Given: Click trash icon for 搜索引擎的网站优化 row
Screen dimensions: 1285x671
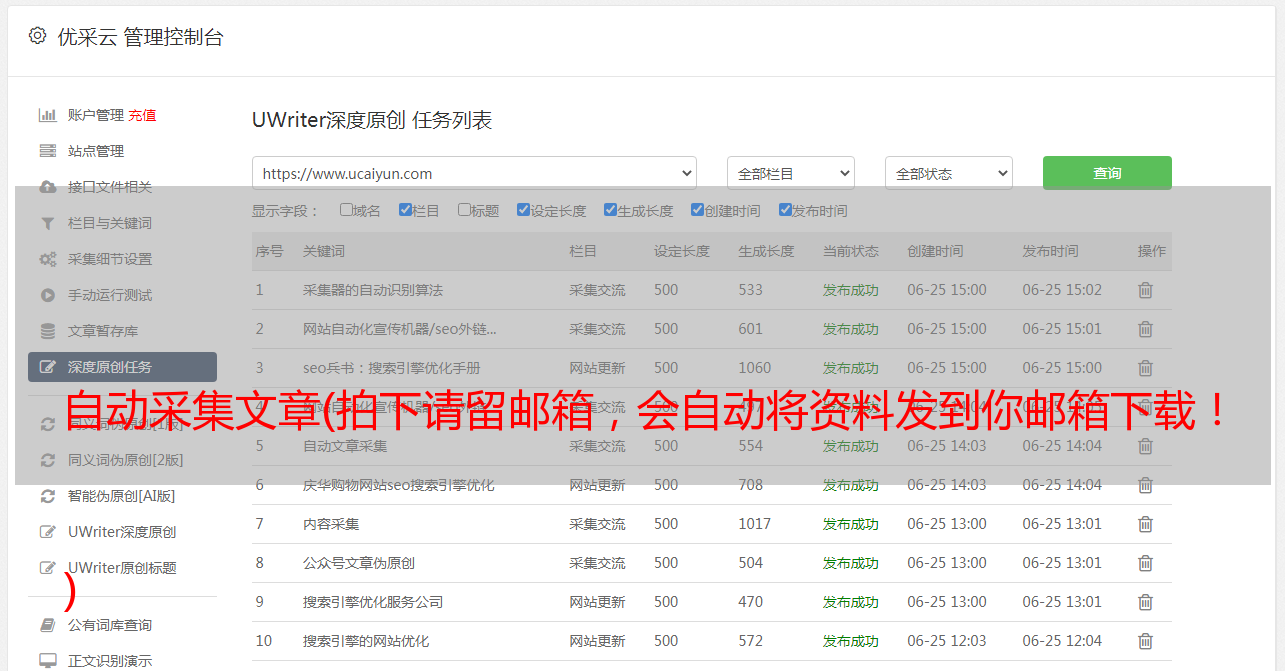Looking at the screenshot, I should coord(1145,641).
